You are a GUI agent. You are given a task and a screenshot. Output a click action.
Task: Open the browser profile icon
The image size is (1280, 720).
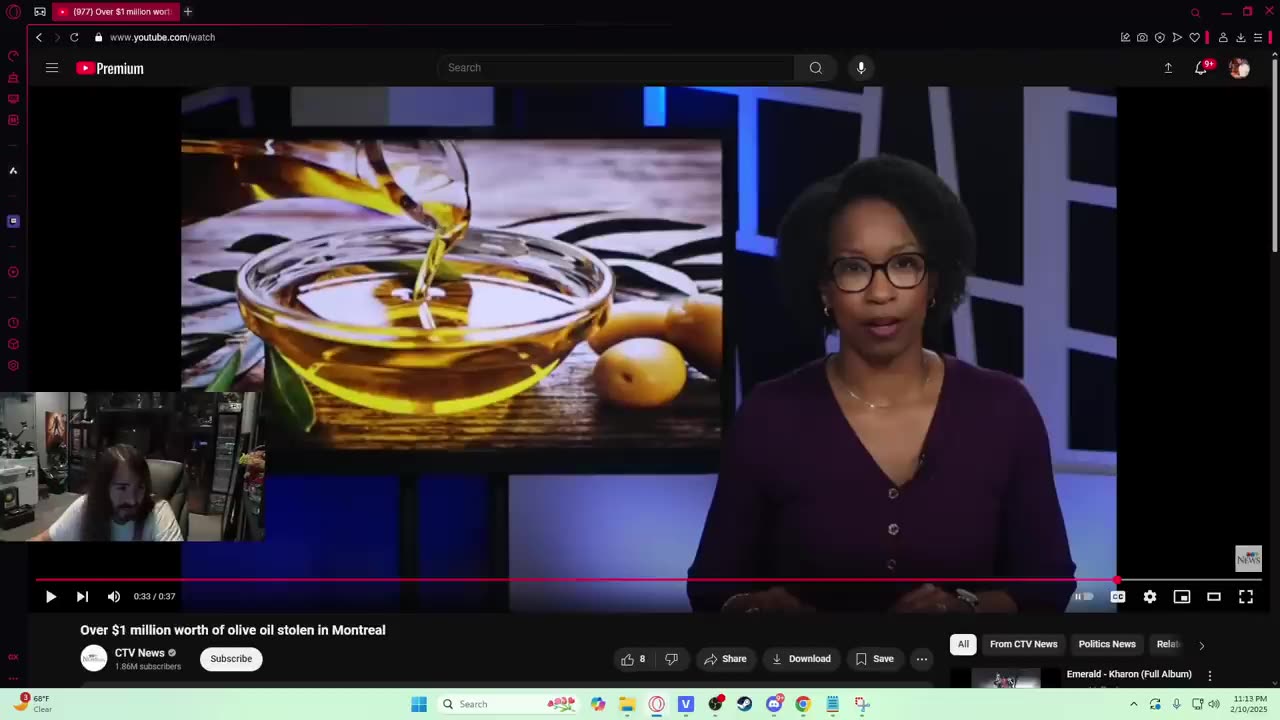[x=1223, y=37]
